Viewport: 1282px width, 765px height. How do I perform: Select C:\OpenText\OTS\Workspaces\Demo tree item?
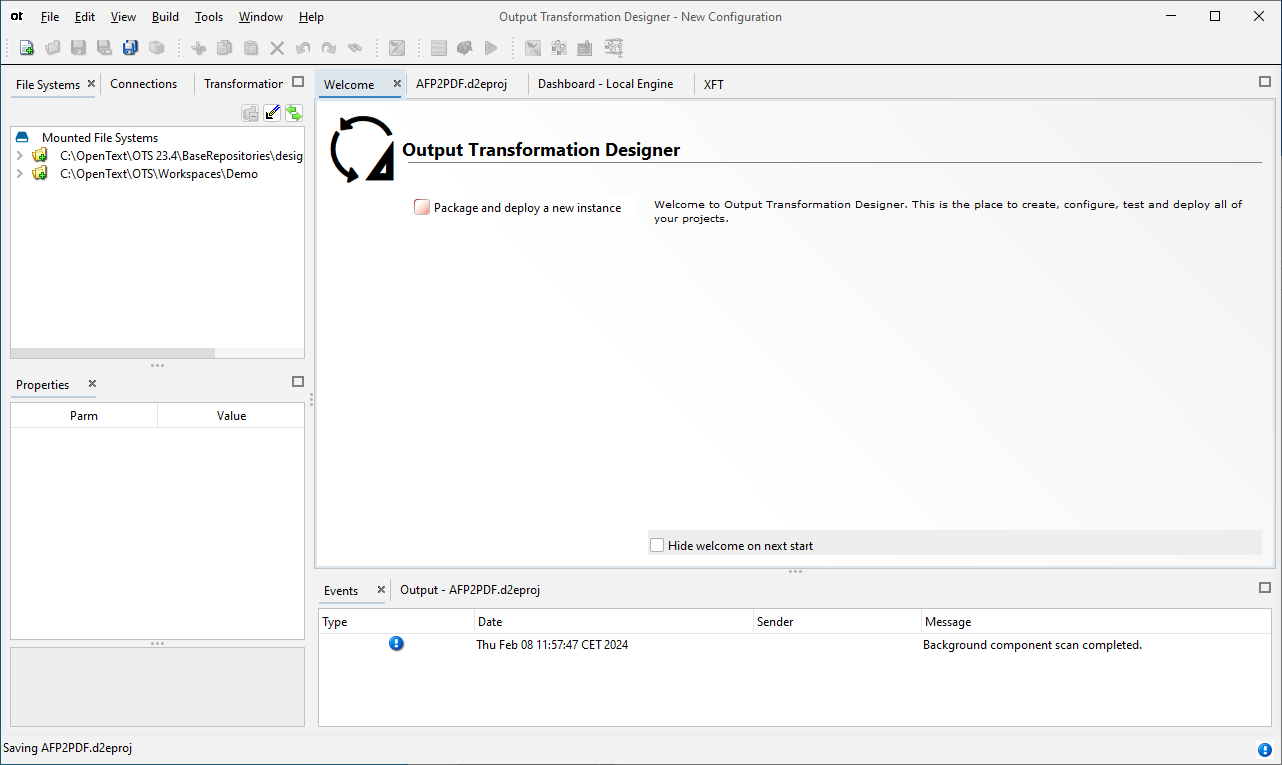(x=159, y=174)
